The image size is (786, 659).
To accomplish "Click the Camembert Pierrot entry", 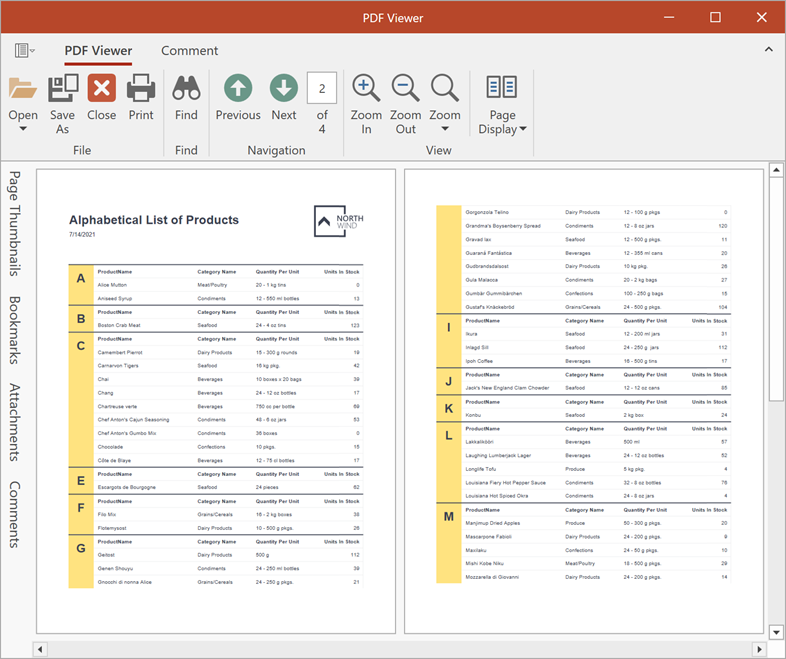I will [x=120, y=352].
